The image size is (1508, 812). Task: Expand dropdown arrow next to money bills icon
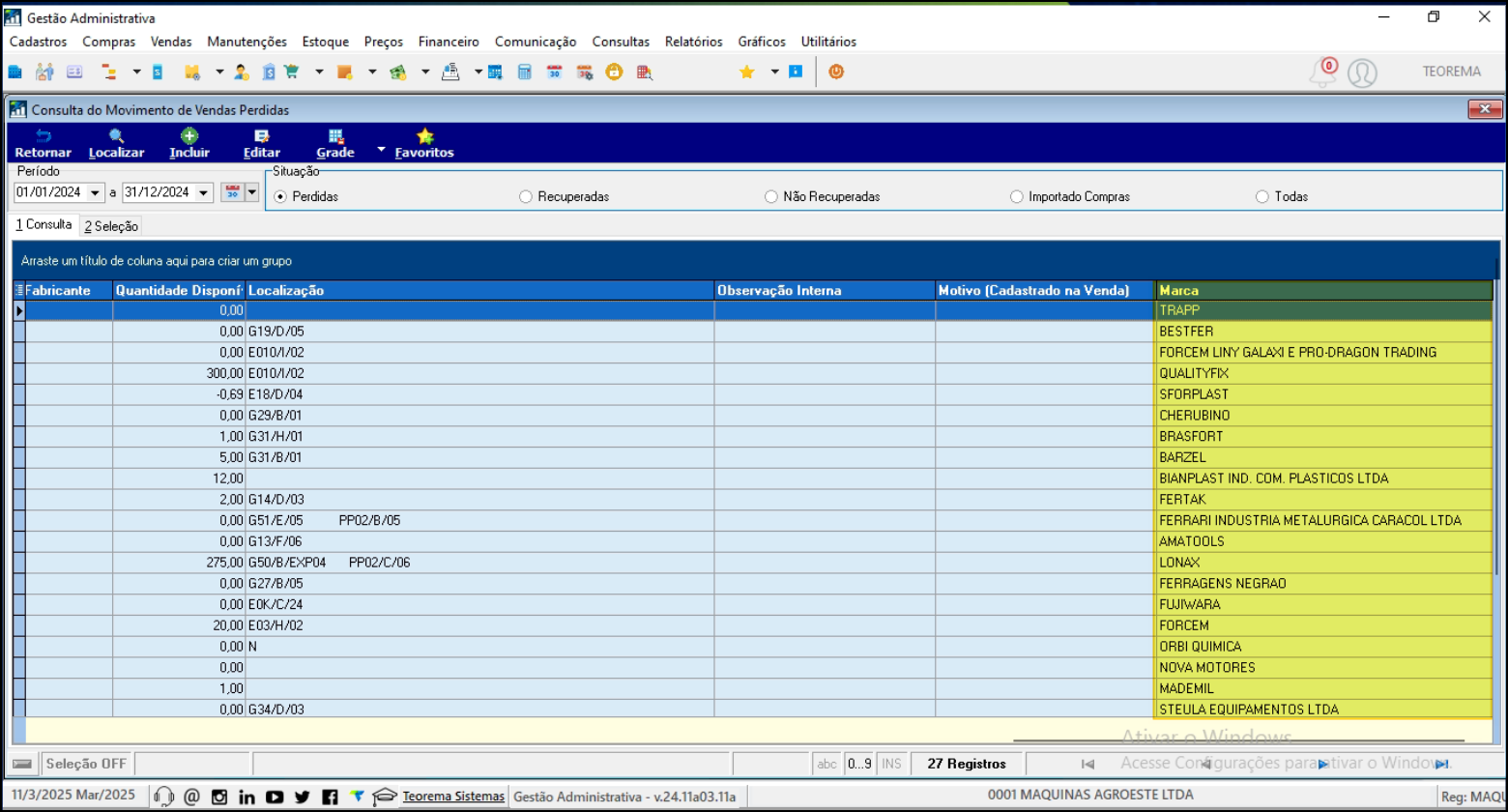click(424, 72)
